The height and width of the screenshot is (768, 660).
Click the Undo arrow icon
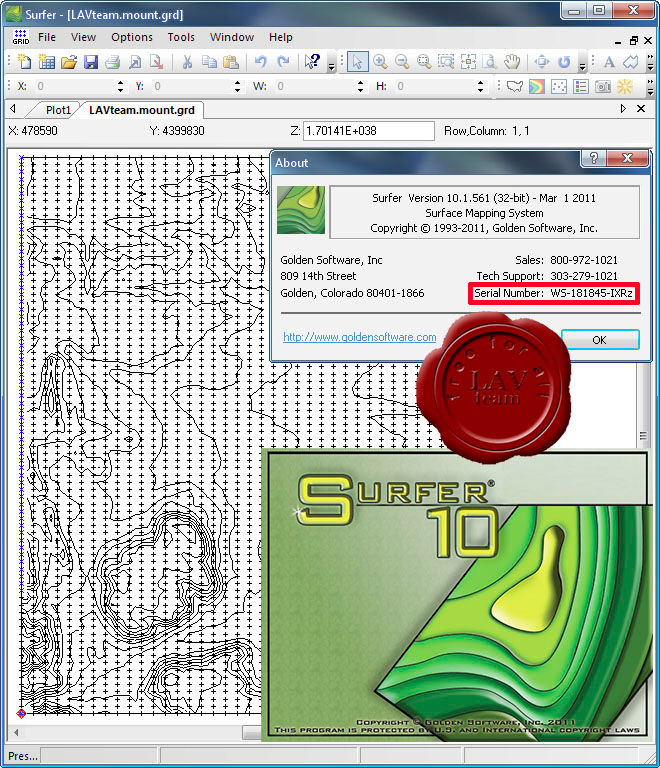point(260,62)
